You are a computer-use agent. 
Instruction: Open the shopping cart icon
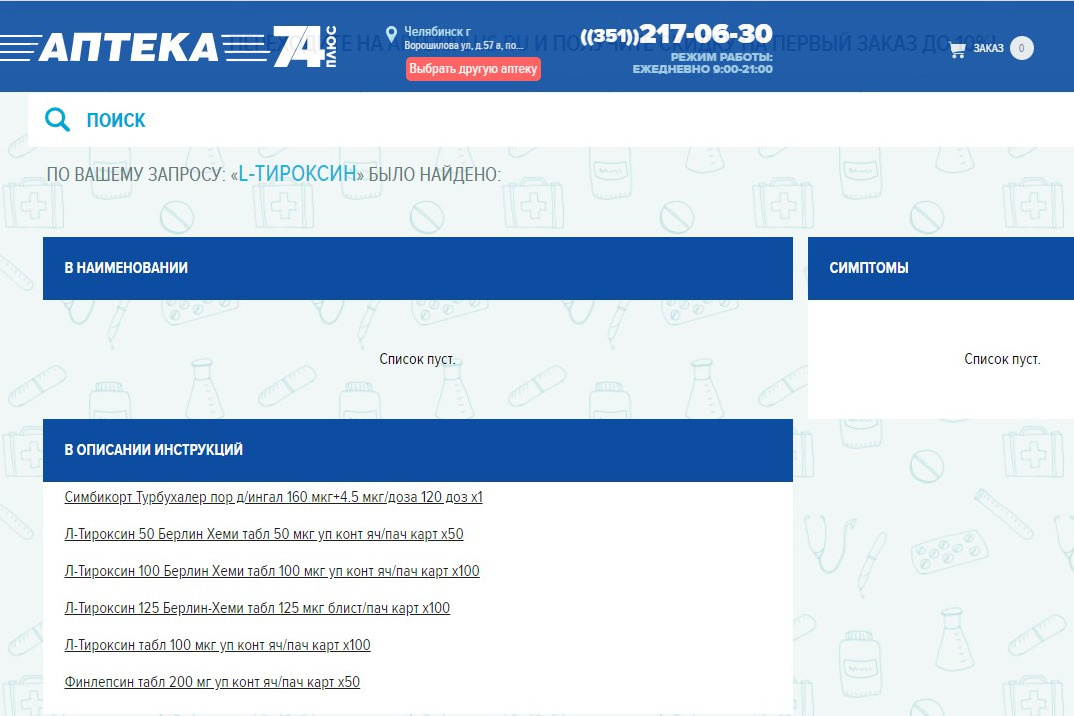(x=957, y=49)
